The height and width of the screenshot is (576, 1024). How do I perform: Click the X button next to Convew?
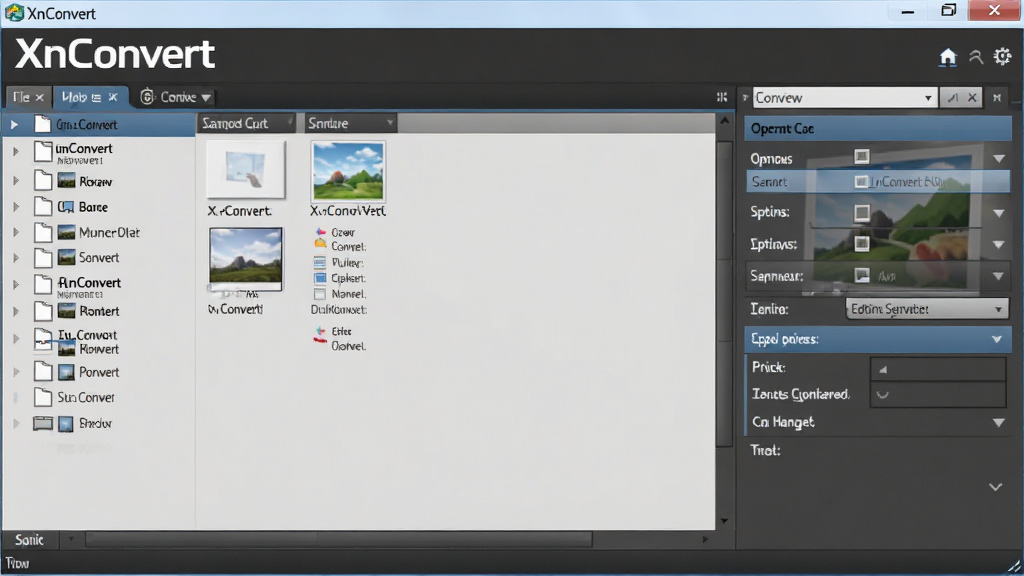tap(972, 97)
